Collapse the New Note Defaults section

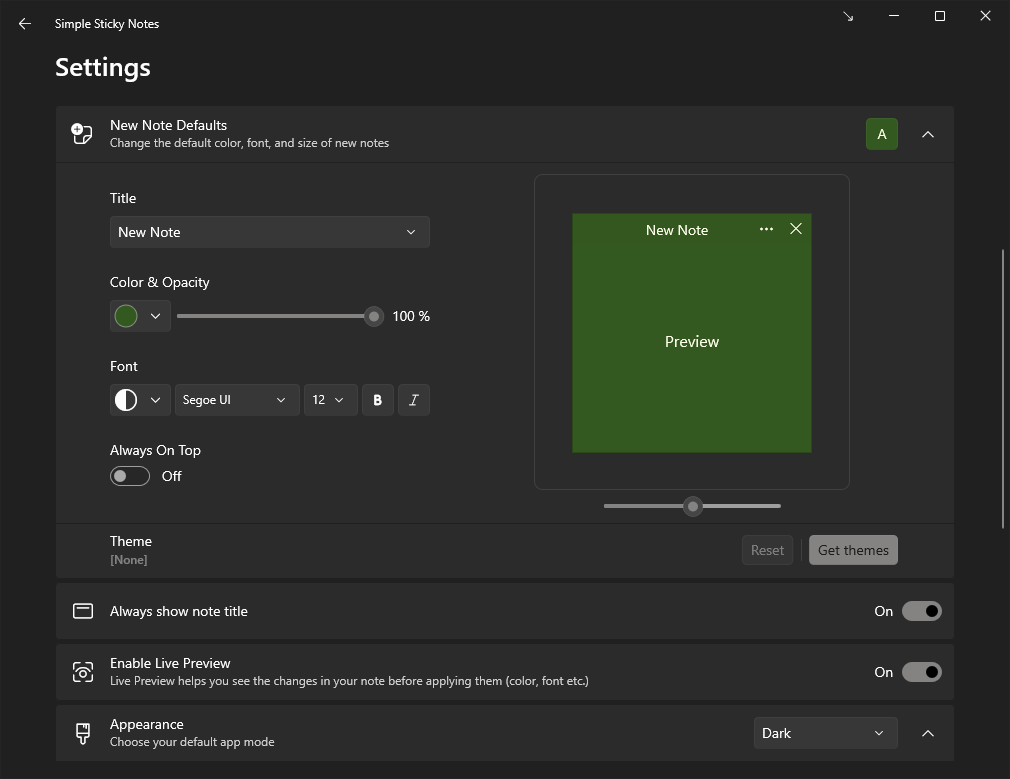(928, 134)
